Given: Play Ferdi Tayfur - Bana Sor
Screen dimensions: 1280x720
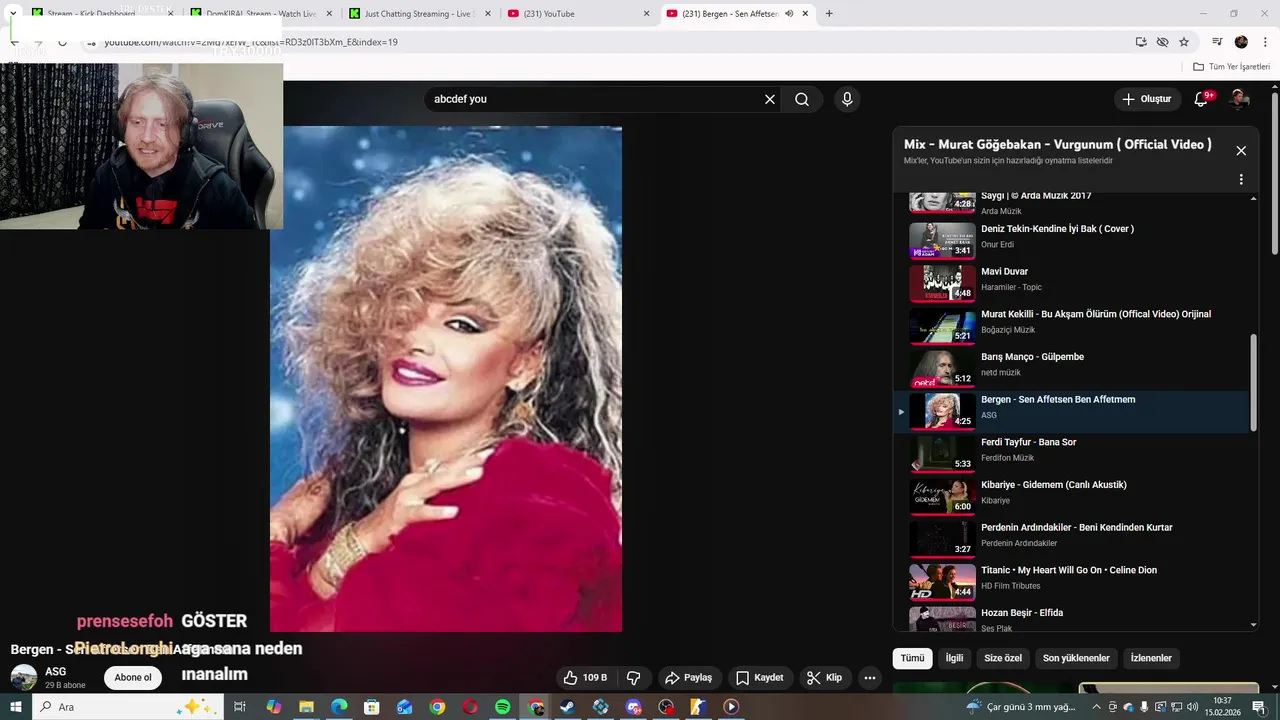Looking at the screenshot, I should click(1070, 454).
